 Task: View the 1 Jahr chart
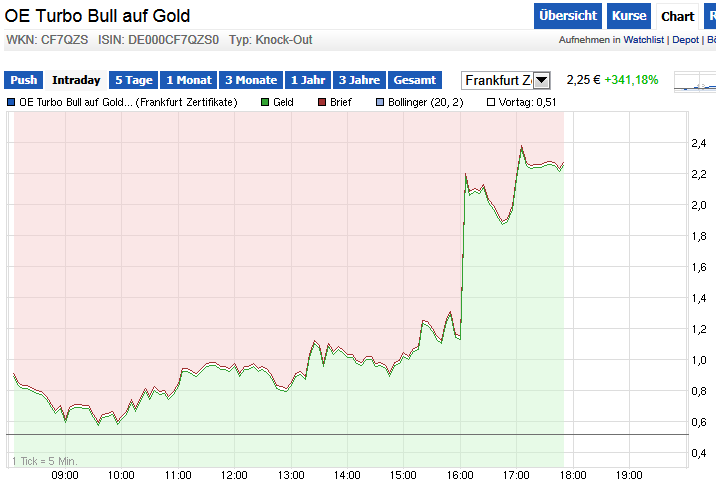click(307, 80)
